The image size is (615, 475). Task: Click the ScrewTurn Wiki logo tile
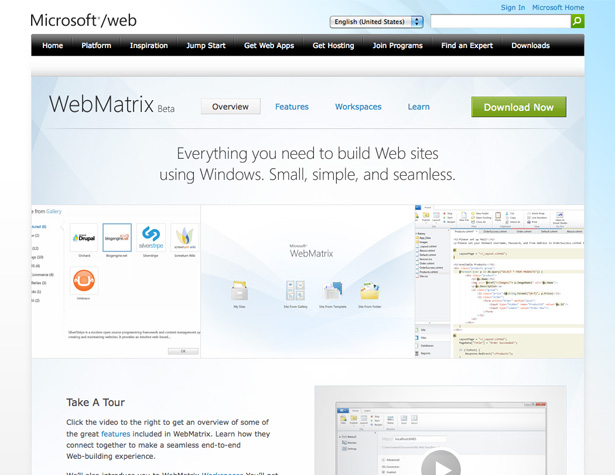pos(185,238)
